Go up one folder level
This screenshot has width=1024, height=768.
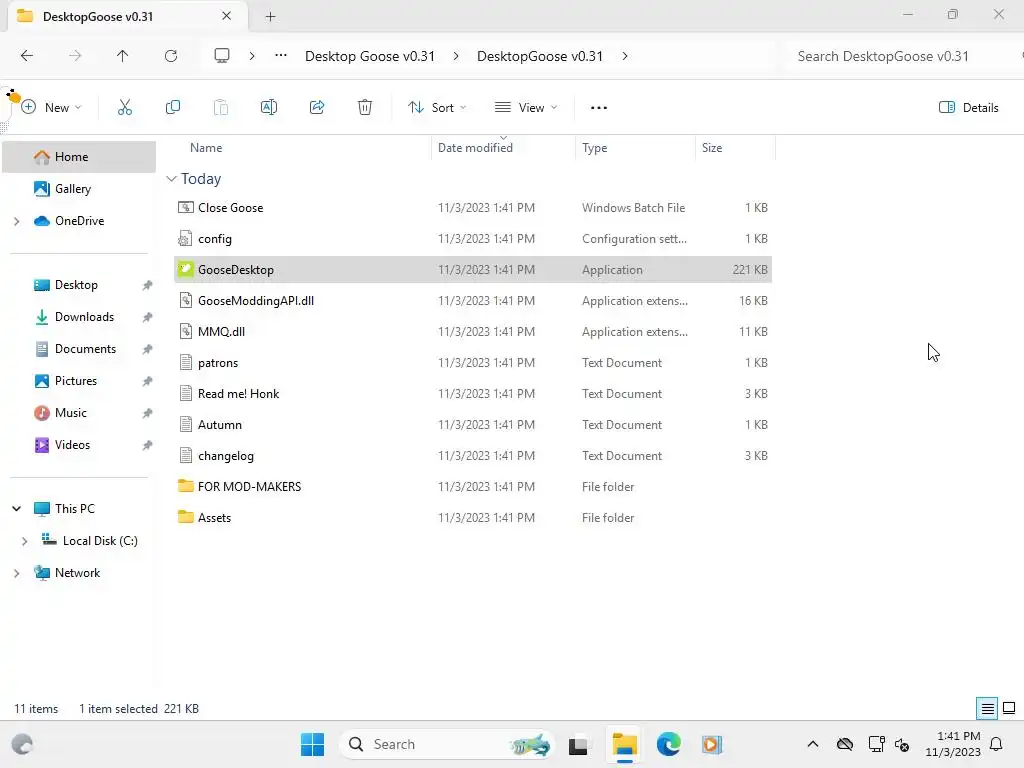tap(123, 56)
